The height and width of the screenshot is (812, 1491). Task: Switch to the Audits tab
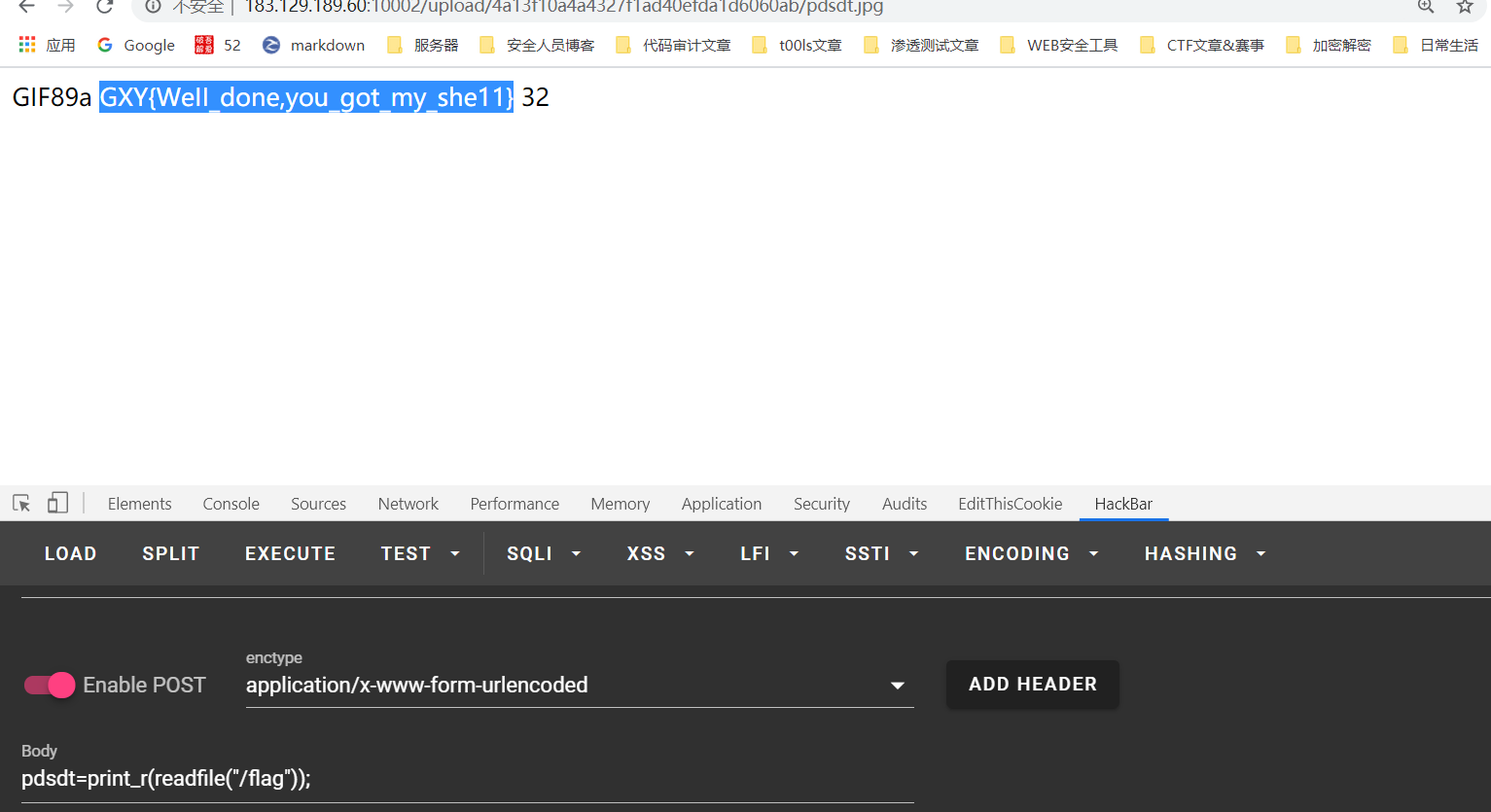[x=905, y=504]
